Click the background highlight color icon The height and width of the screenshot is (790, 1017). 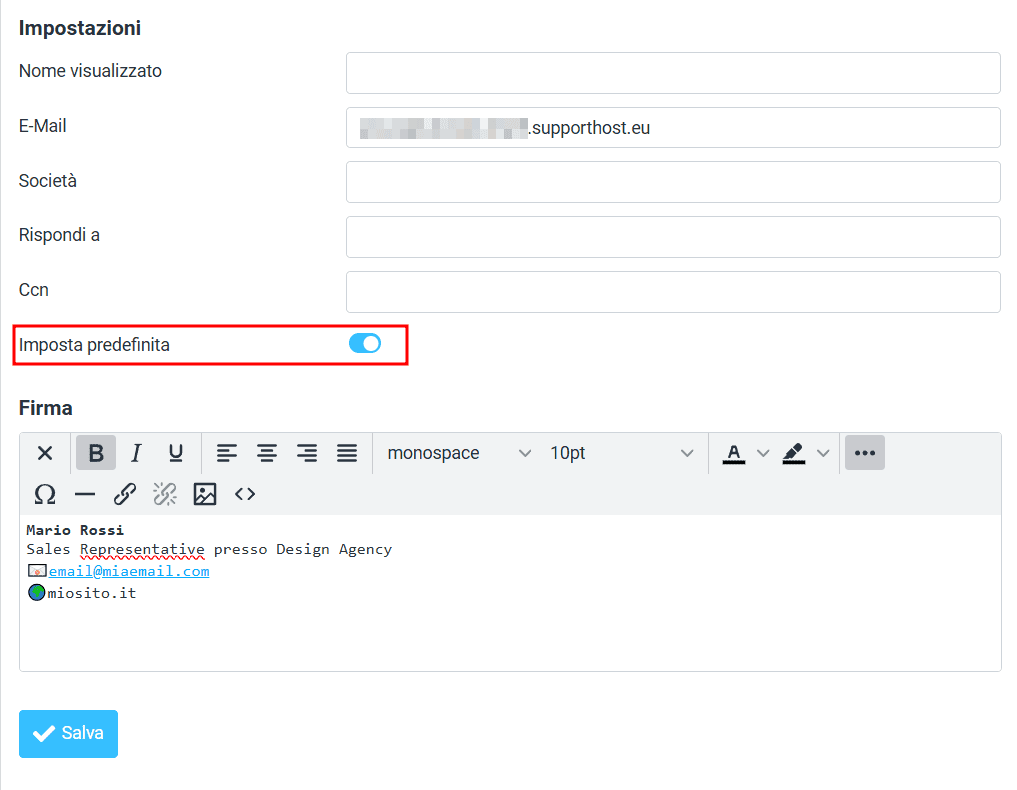794,453
